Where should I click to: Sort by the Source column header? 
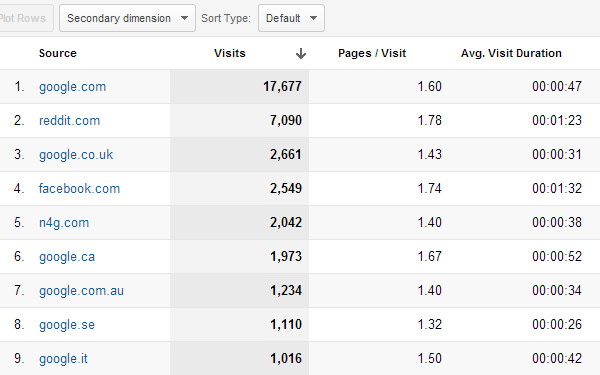coord(57,53)
